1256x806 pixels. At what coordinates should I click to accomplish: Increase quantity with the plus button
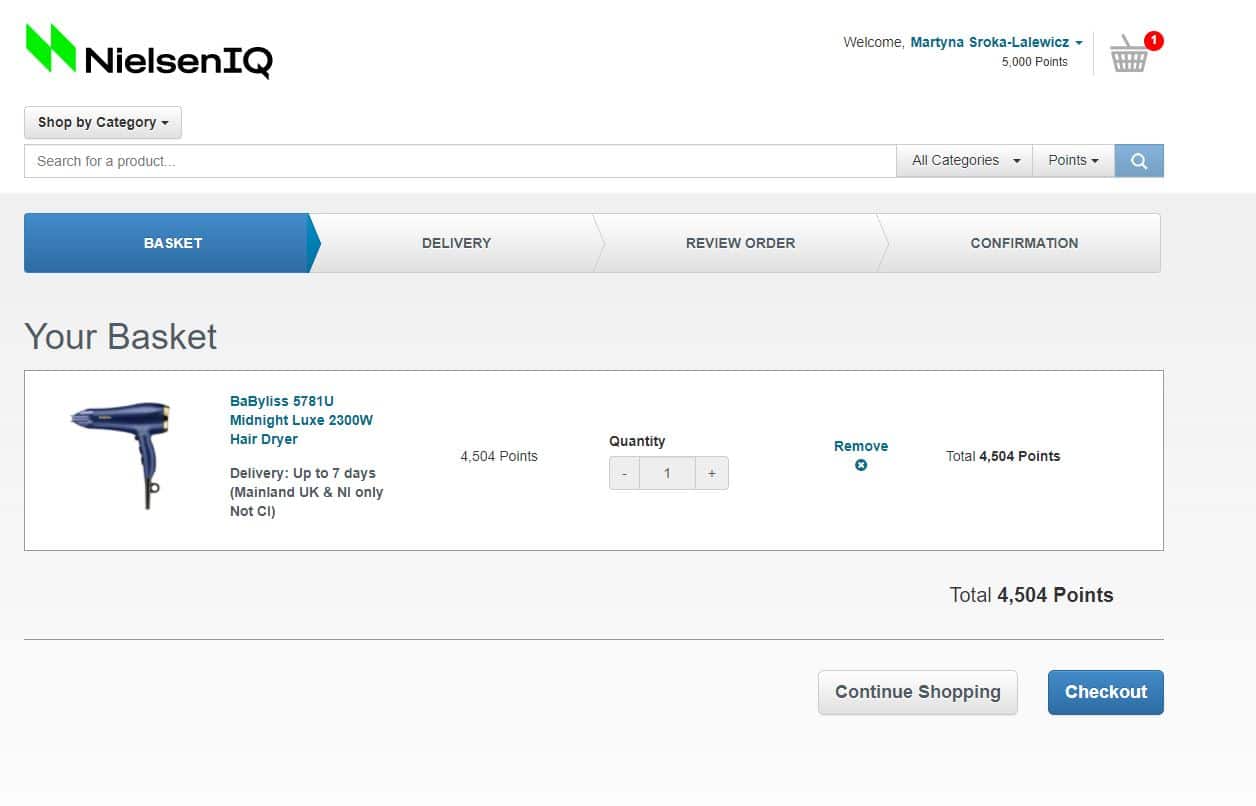712,473
